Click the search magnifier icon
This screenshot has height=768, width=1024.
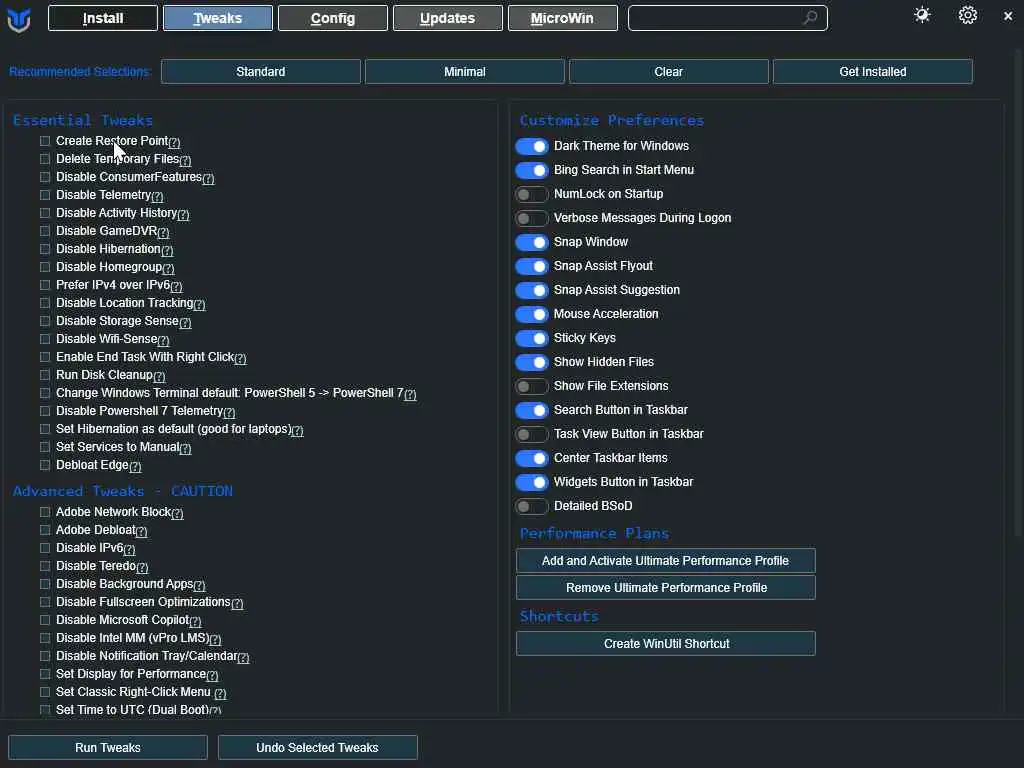(810, 18)
